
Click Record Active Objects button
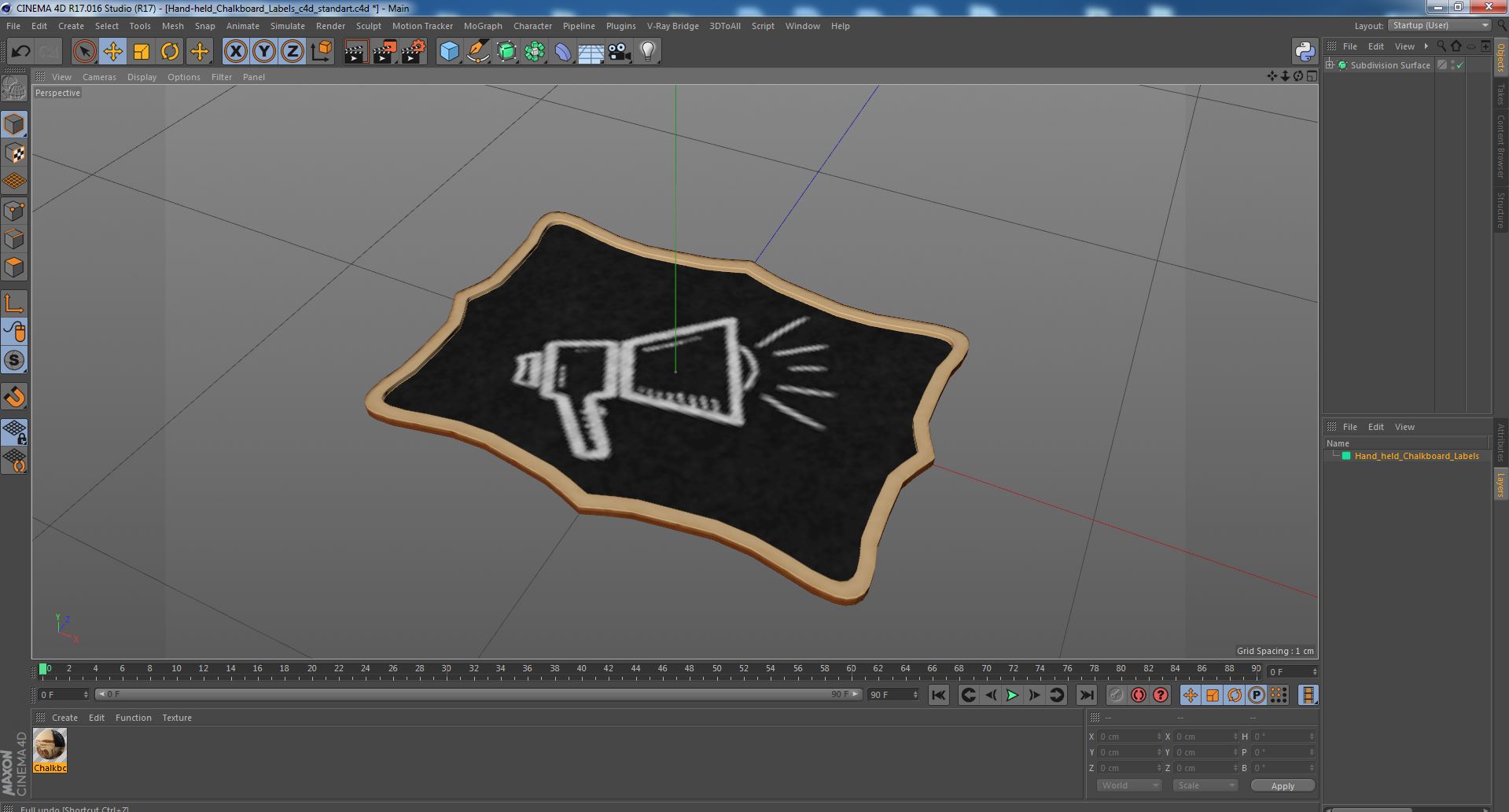tap(1116, 695)
